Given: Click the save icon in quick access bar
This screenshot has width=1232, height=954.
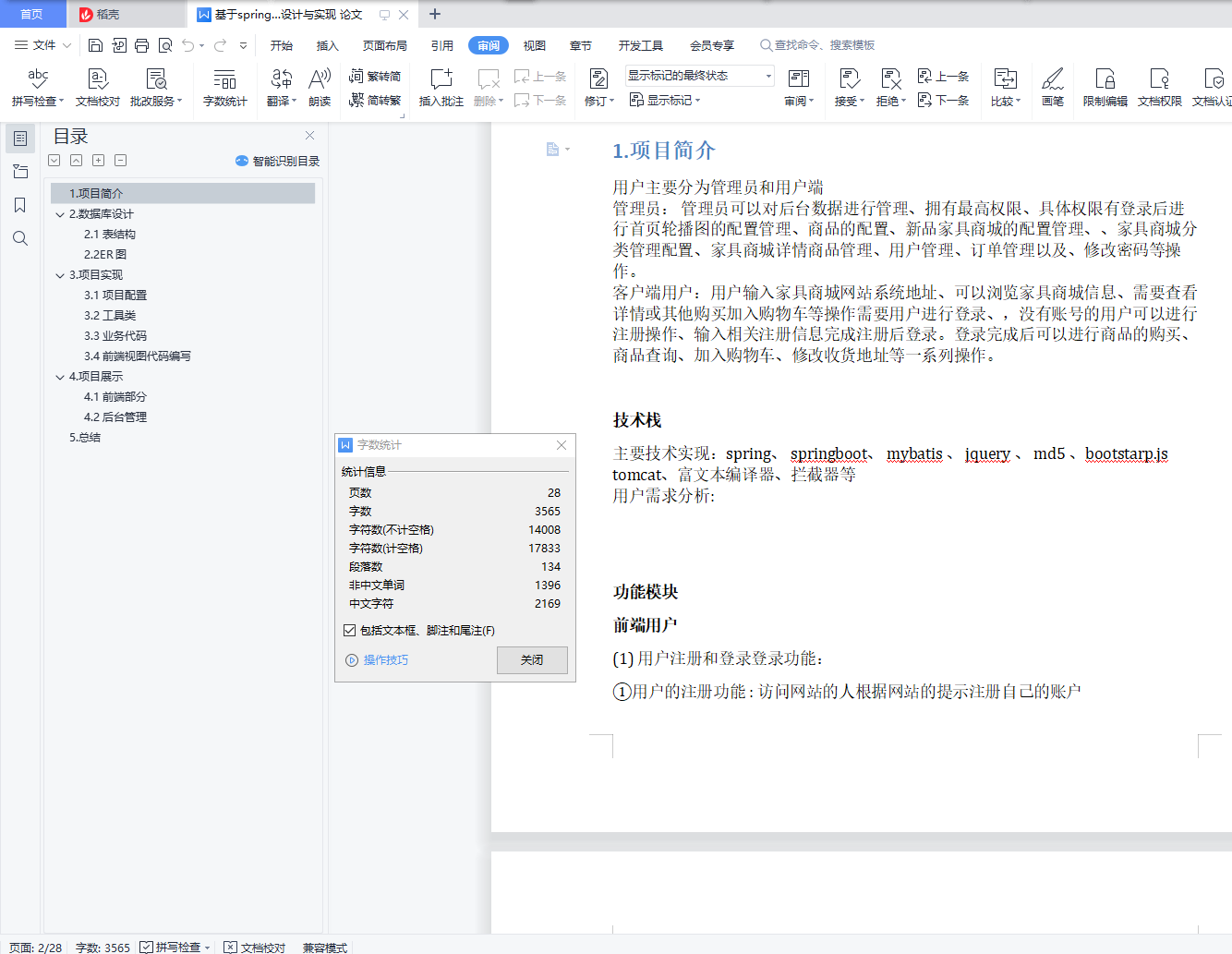Looking at the screenshot, I should pyautogui.click(x=95, y=45).
